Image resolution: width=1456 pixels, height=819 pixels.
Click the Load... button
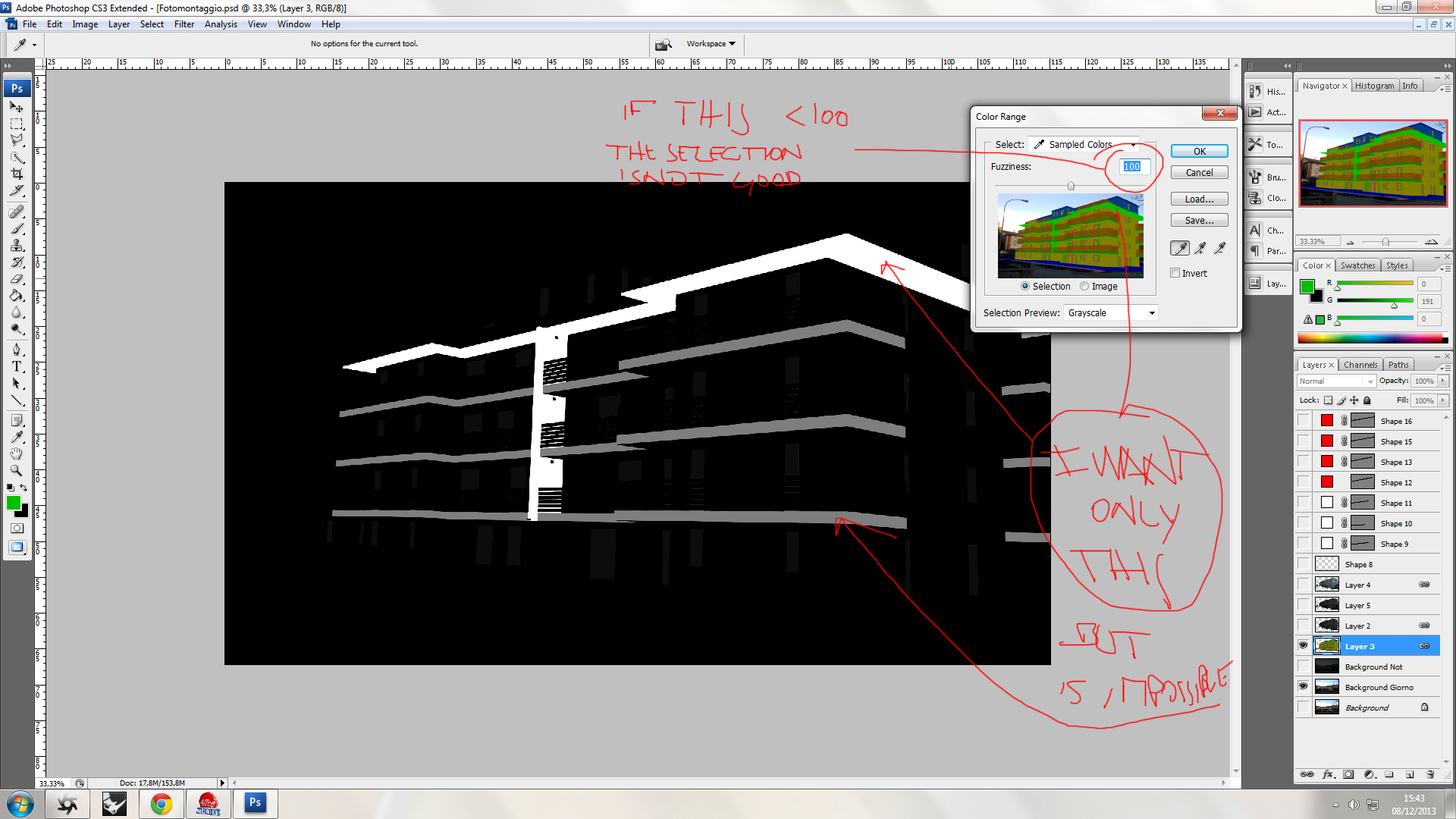pos(1199,199)
